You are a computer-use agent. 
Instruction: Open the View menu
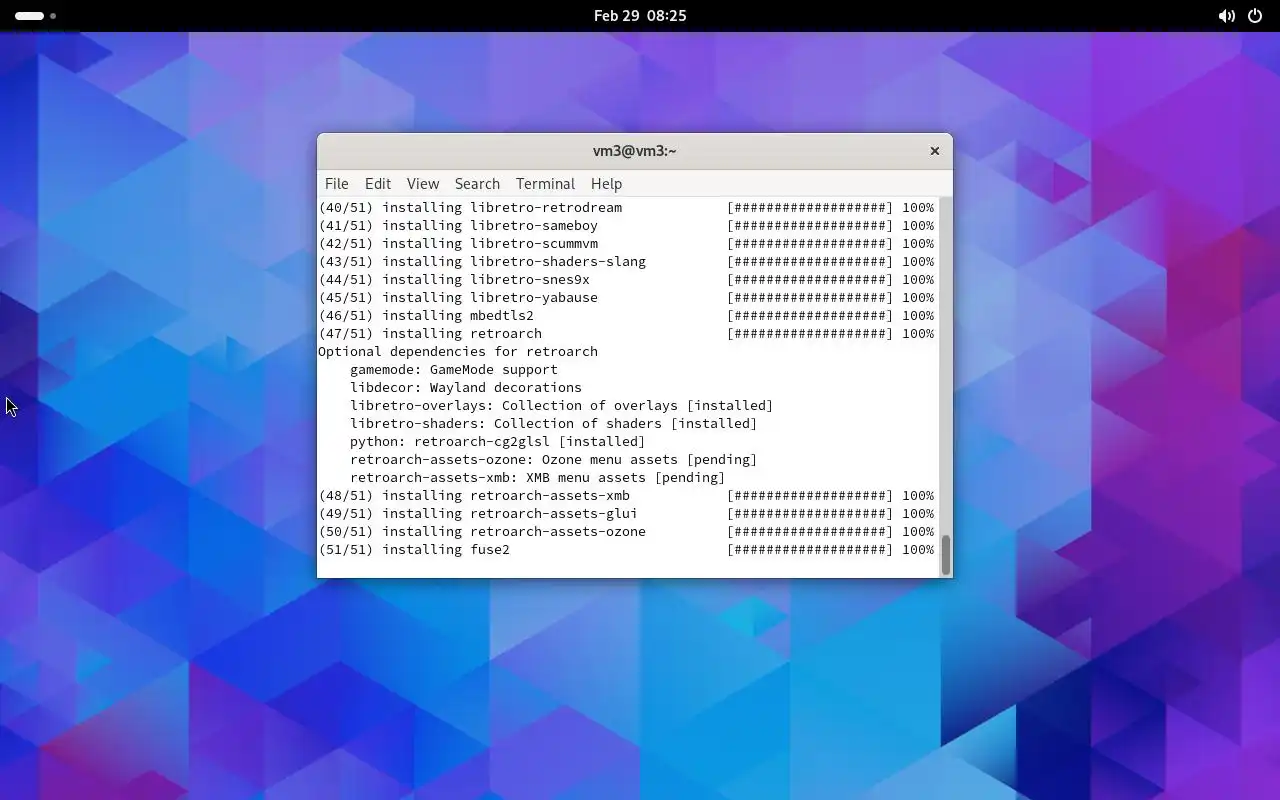pos(423,184)
